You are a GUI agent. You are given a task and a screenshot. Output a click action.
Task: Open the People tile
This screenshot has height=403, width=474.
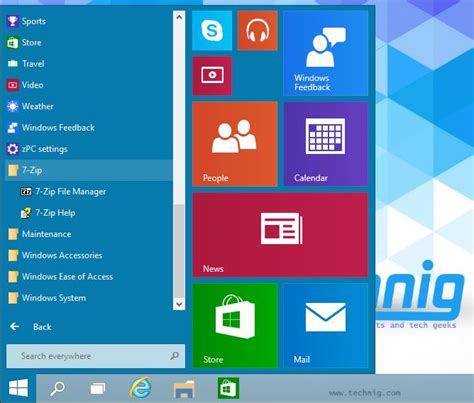tap(235, 144)
